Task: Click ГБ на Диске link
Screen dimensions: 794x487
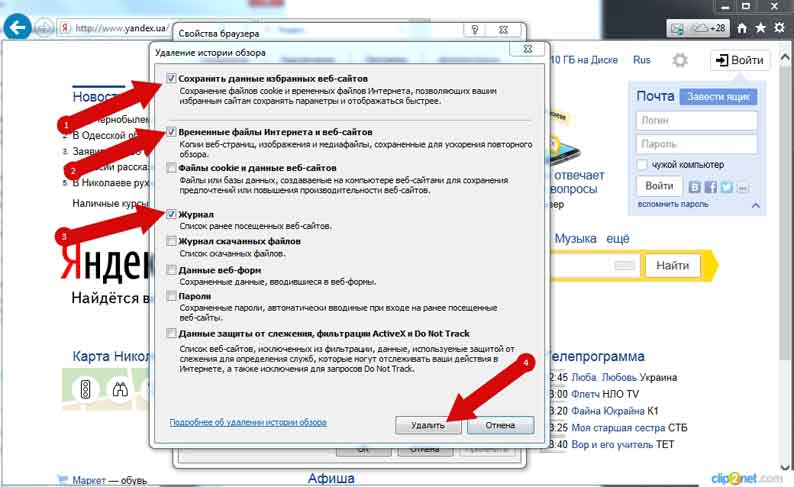Action: point(584,60)
